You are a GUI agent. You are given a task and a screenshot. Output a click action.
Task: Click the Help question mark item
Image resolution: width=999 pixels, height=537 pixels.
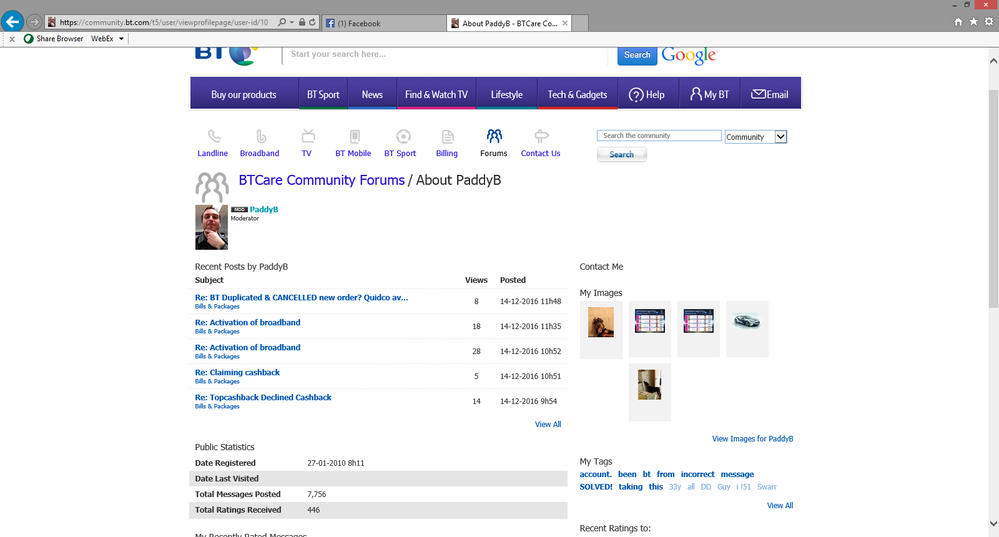tap(647, 94)
